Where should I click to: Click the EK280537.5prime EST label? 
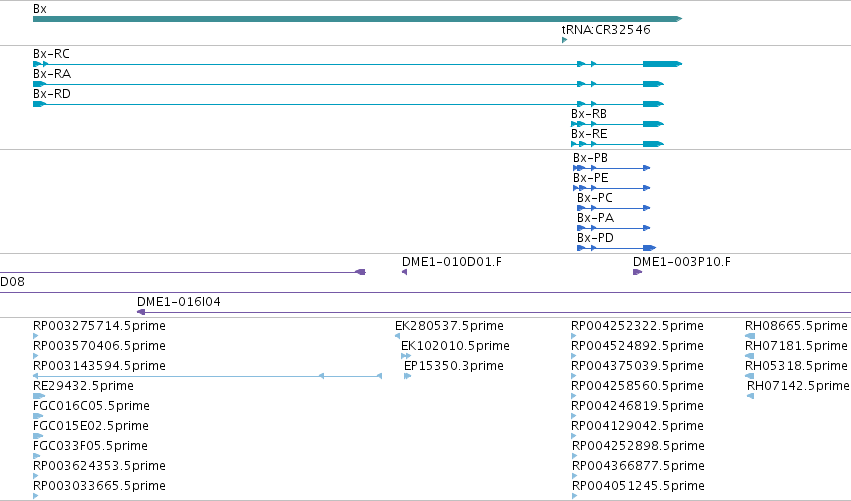(x=449, y=326)
